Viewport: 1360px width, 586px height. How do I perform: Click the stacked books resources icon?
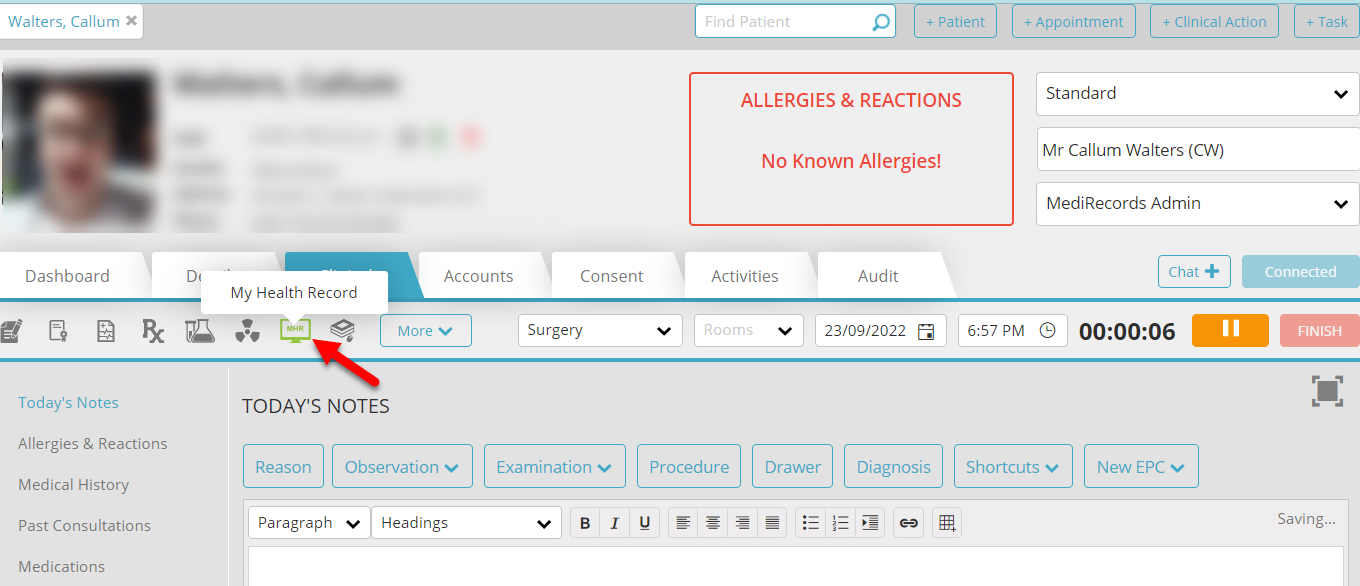(x=343, y=330)
